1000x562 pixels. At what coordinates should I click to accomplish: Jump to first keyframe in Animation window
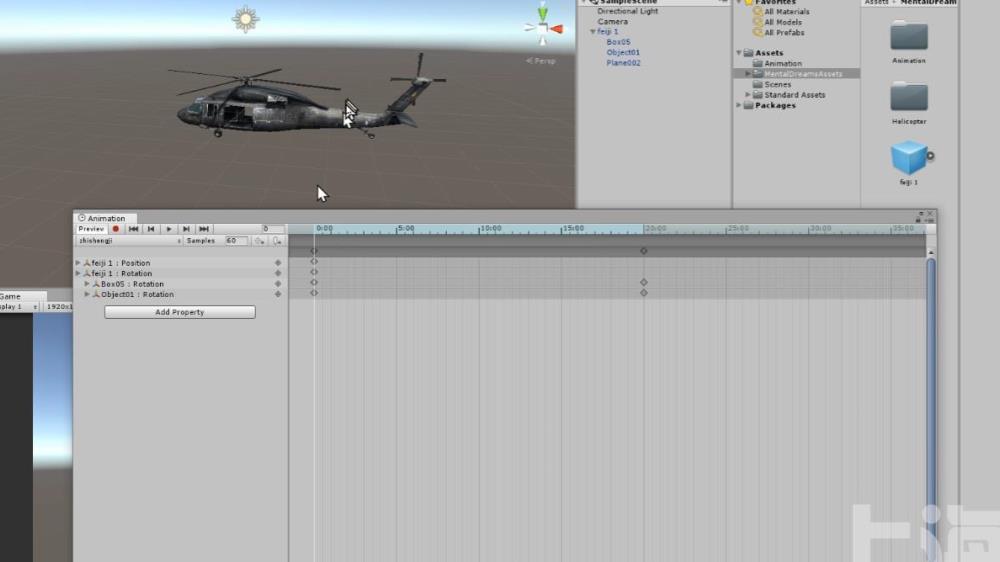pyautogui.click(x=133, y=229)
